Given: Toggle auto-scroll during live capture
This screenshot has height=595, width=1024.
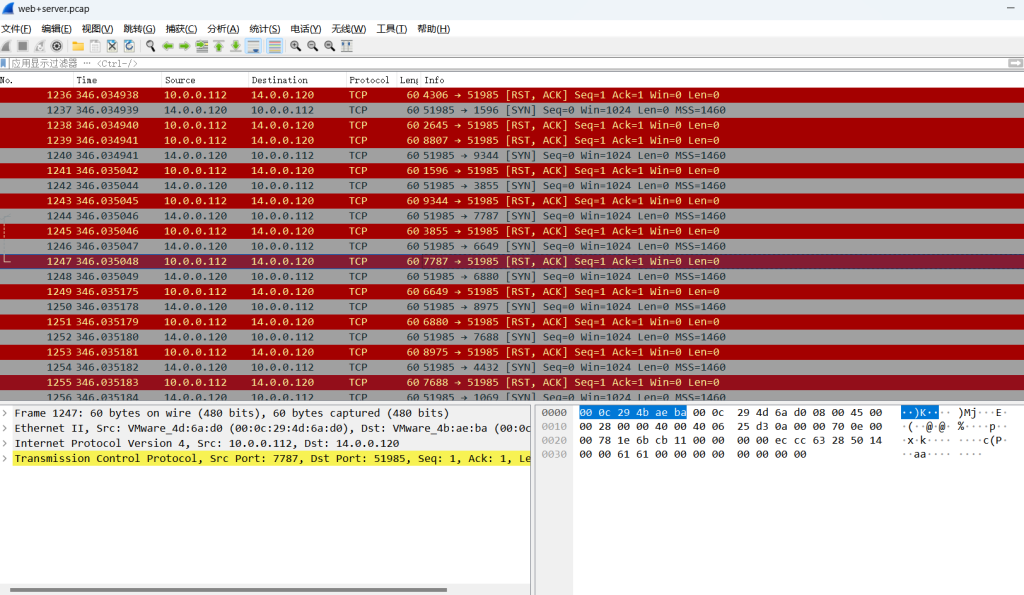Looking at the screenshot, I should 253,46.
